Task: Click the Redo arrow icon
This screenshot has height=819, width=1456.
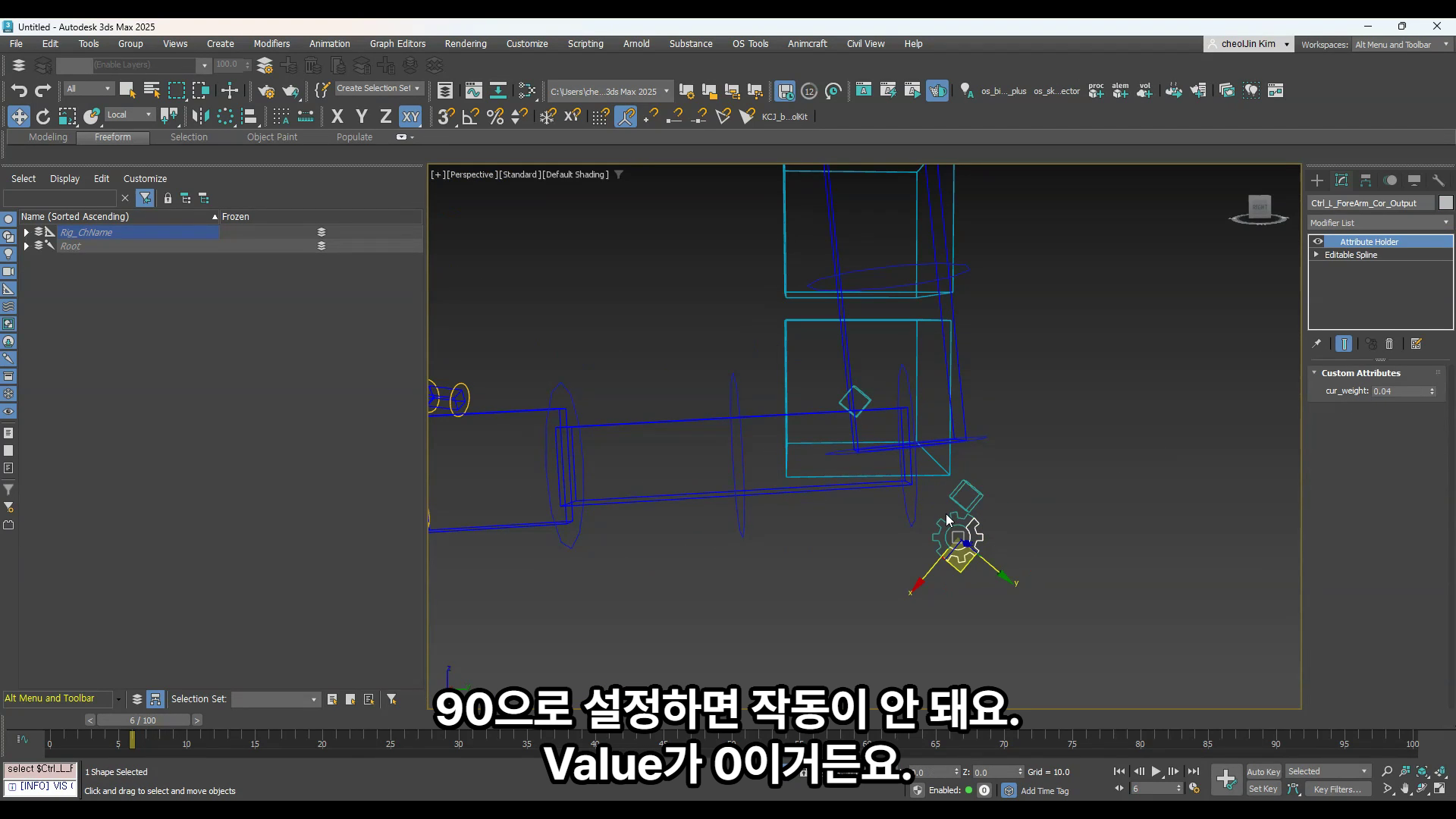Action: (x=43, y=91)
